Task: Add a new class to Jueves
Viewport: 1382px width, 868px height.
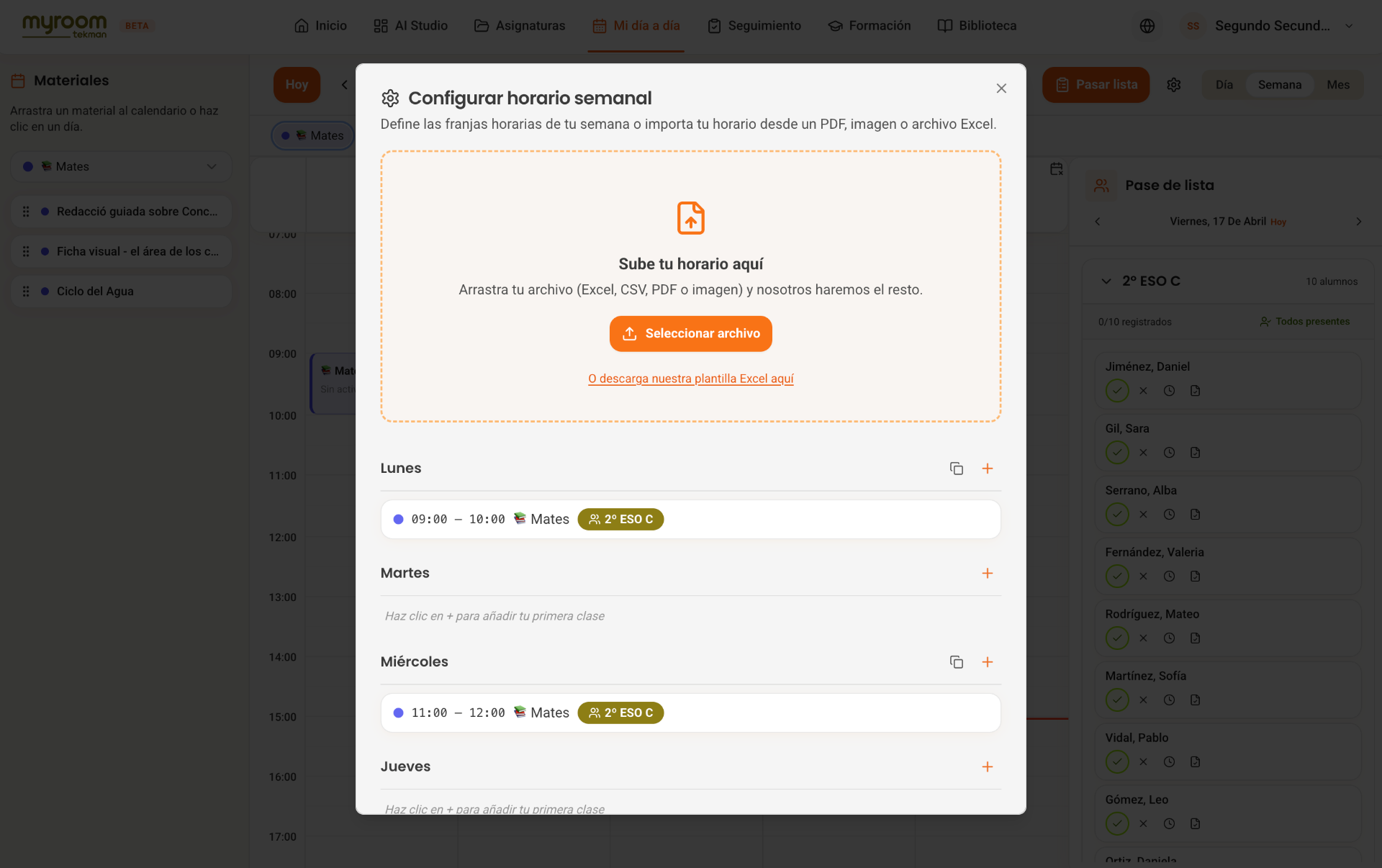Action: (x=988, y=767)
